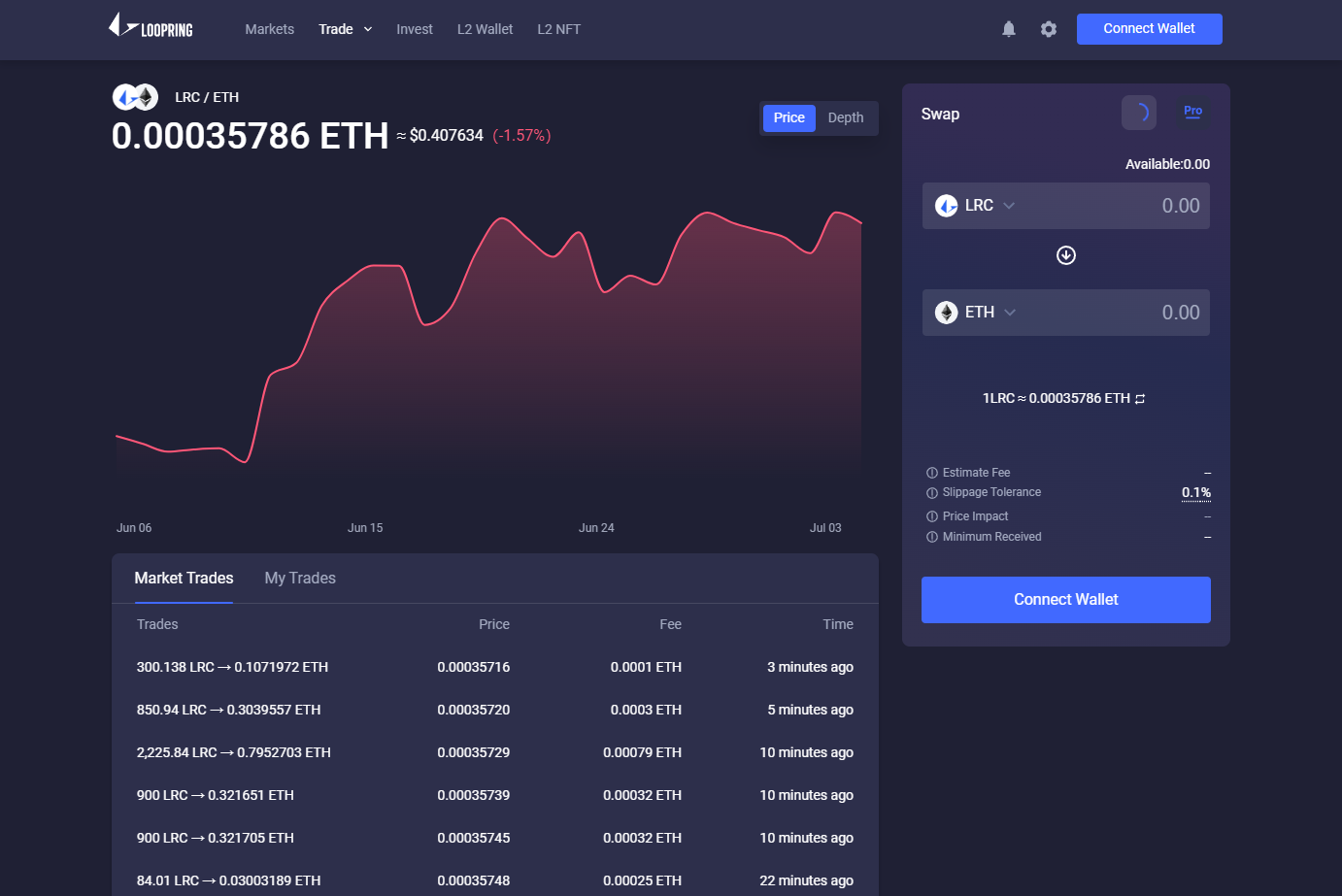Image resolution: width=1342 pixels, height=896 pixels.
Task: Click the '3 minutes ago' time cell
Action: (x=811, y=667)
